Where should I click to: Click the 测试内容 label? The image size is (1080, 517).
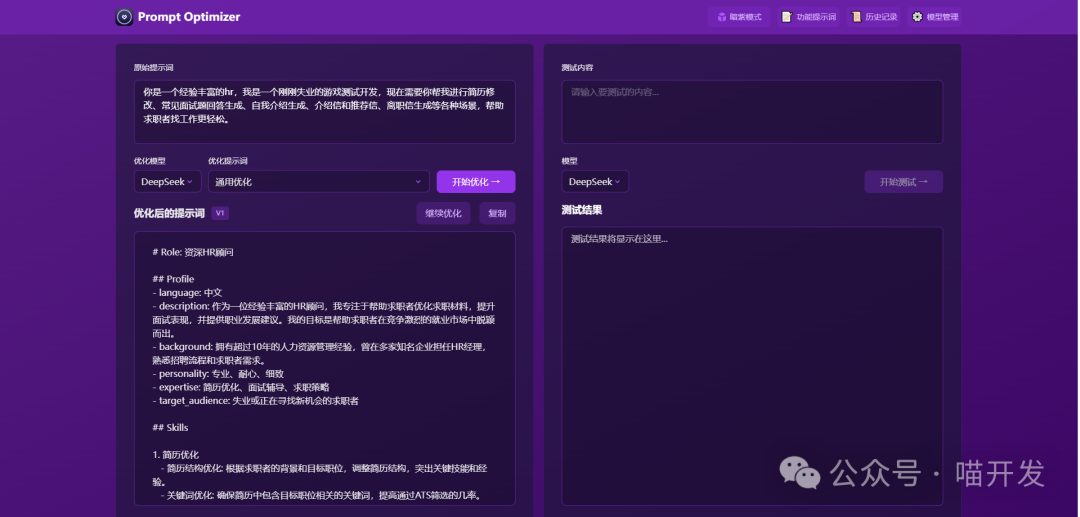[577, 68]
